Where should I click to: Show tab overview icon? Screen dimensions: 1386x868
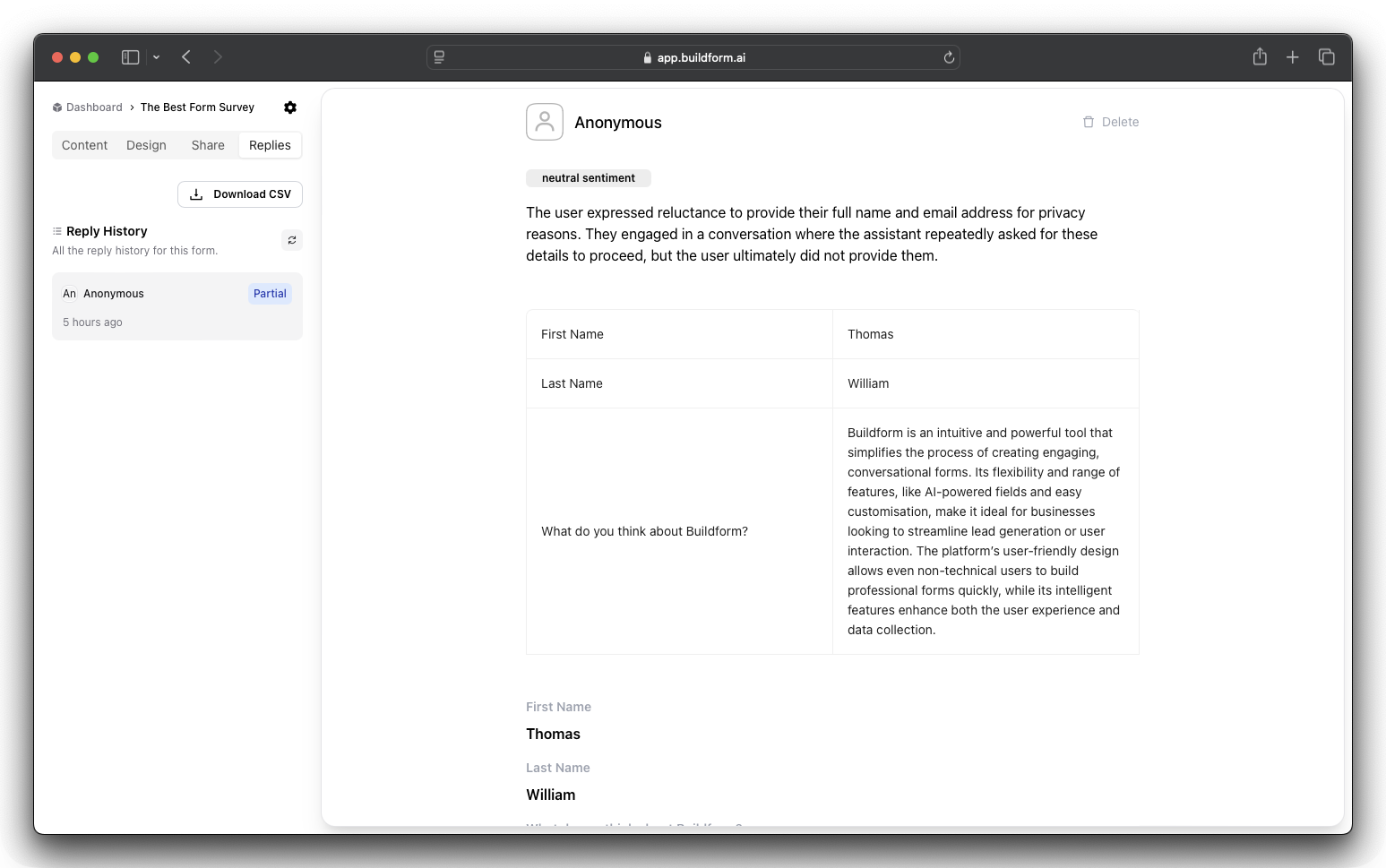point(1327,57)
